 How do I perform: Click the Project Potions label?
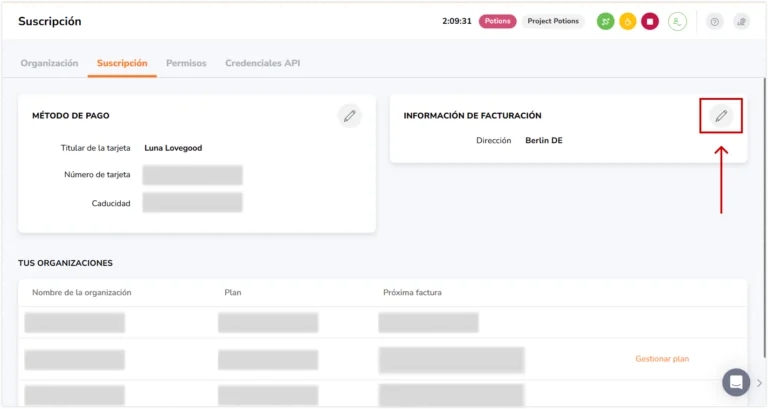[x=553, y=21]
